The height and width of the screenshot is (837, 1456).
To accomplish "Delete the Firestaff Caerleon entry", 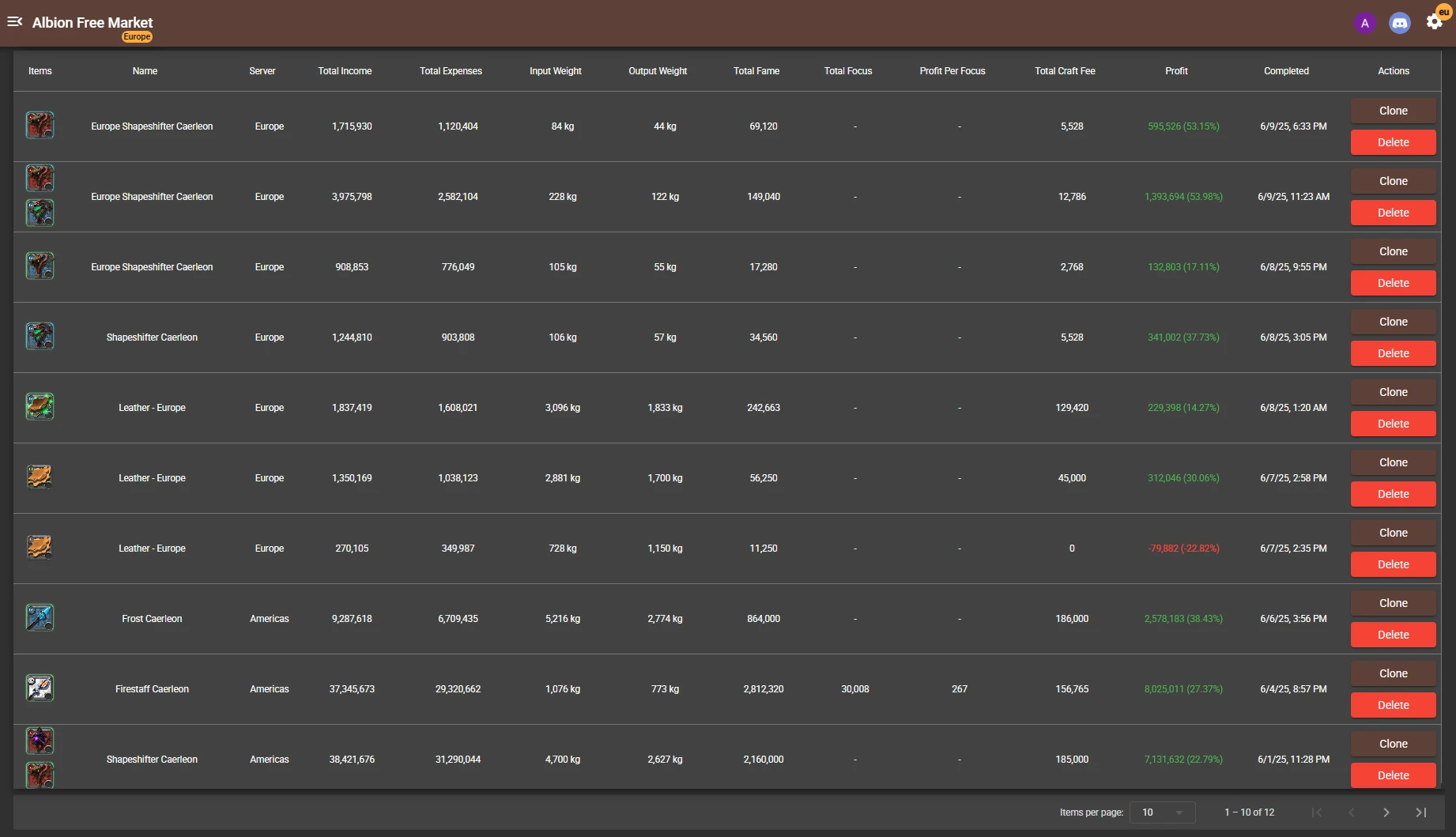I will [x=1393, y=705].
